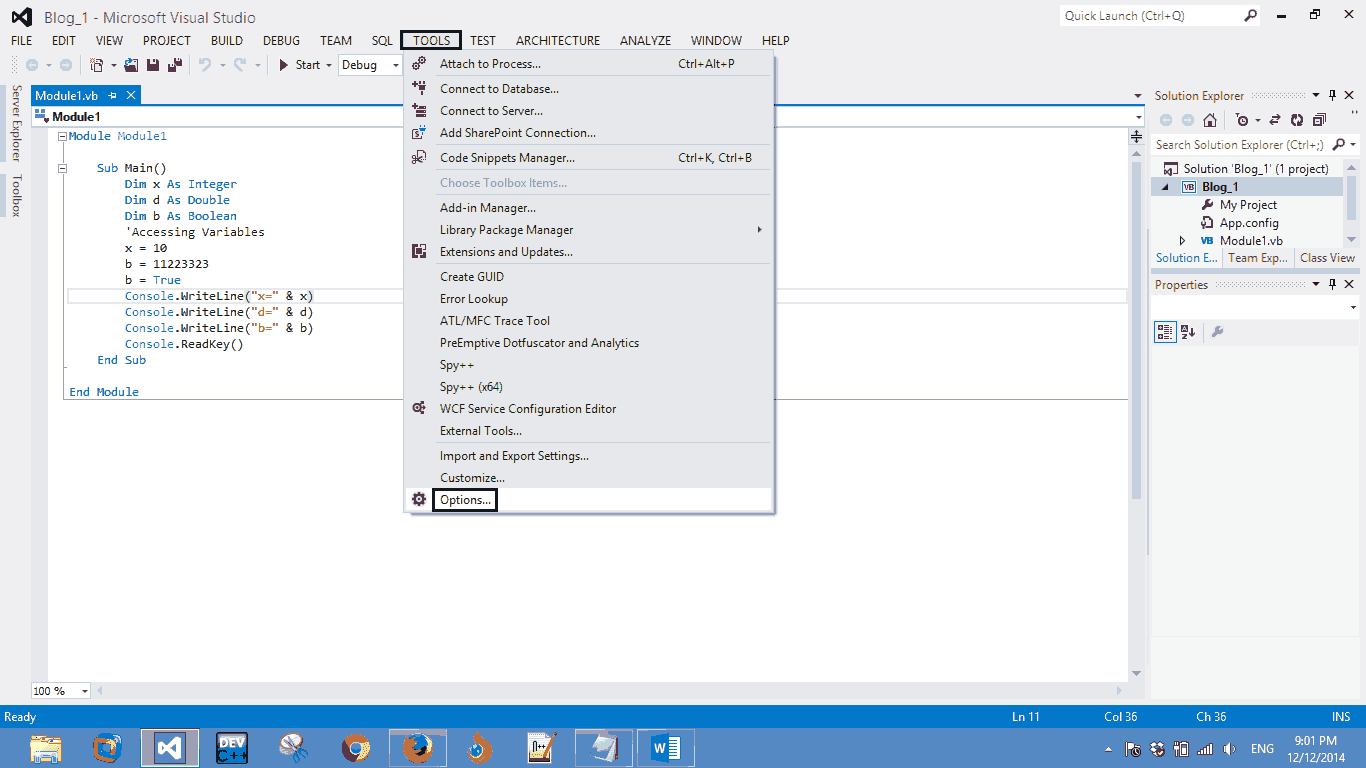The height and width of the screenshot is (768, 1366).
Task: Click the Refresh icon in Solution Explorer
Action: click(x=1296, y=120)
